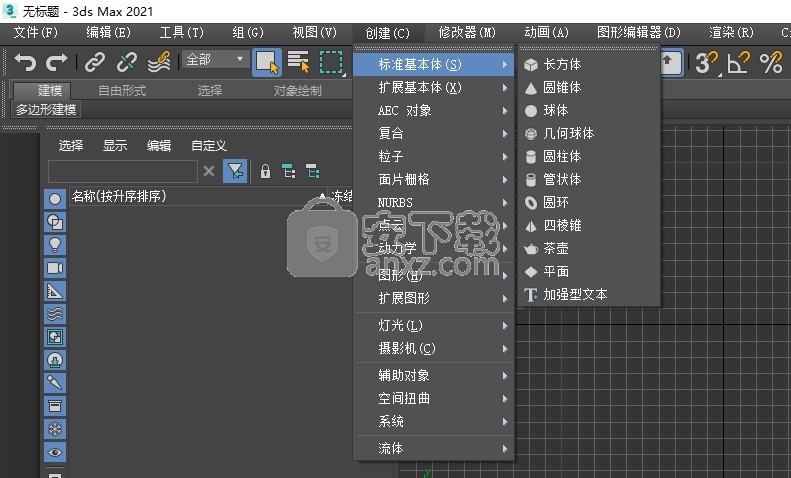Screen dimensions: 791x478
Task: Toggle hidden objects eye filter icon
Action: coord(55,452)
